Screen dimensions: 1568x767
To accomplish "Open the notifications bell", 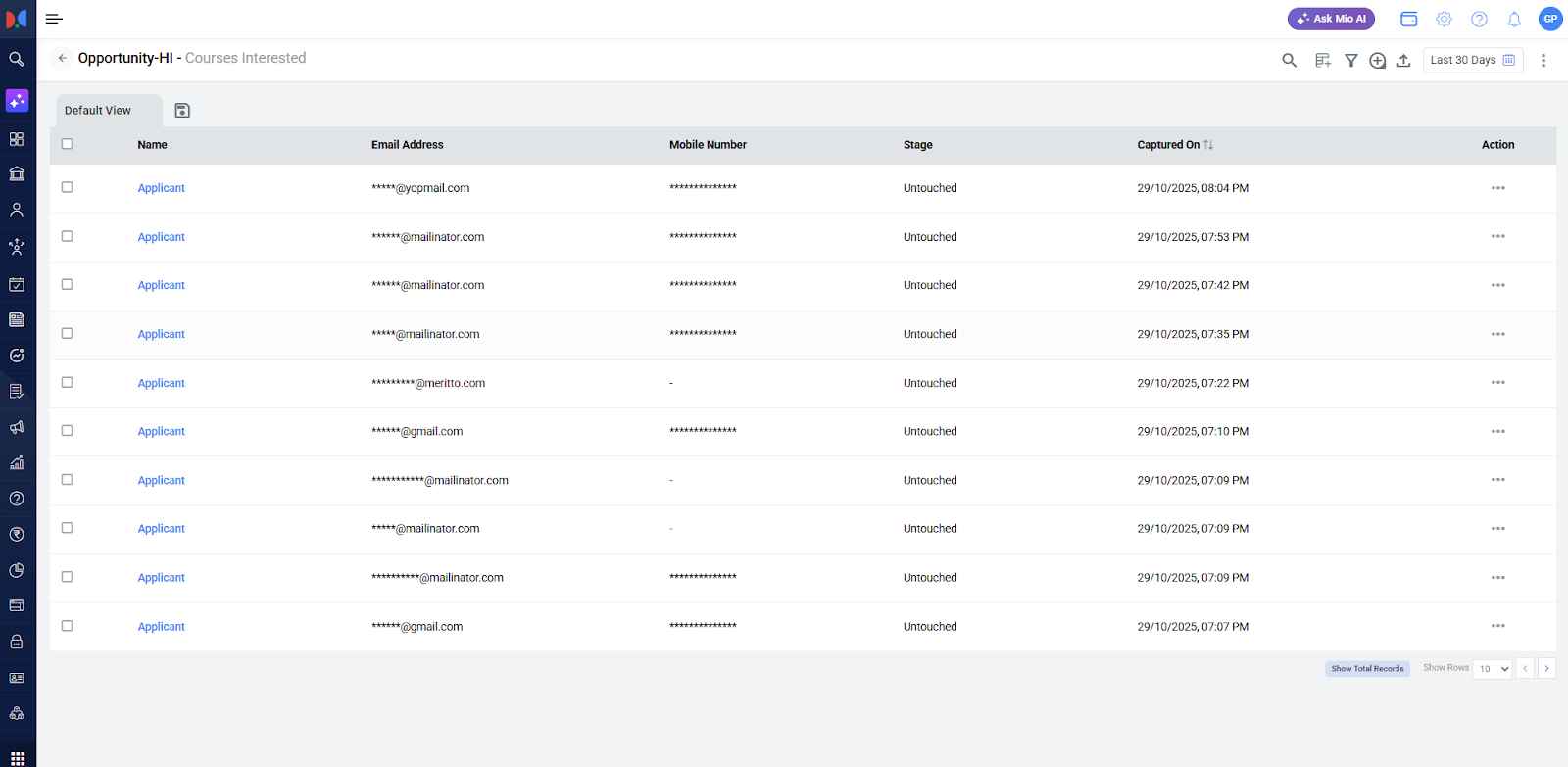I will coord(1514,19).
